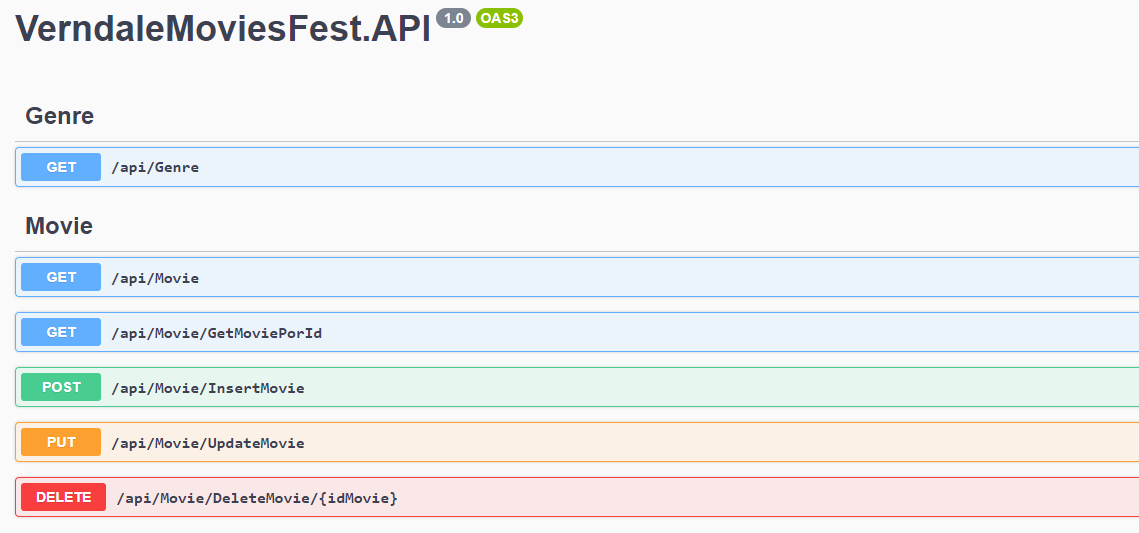
Task: Collapse the Movie section header
Action: coord(59,226)
